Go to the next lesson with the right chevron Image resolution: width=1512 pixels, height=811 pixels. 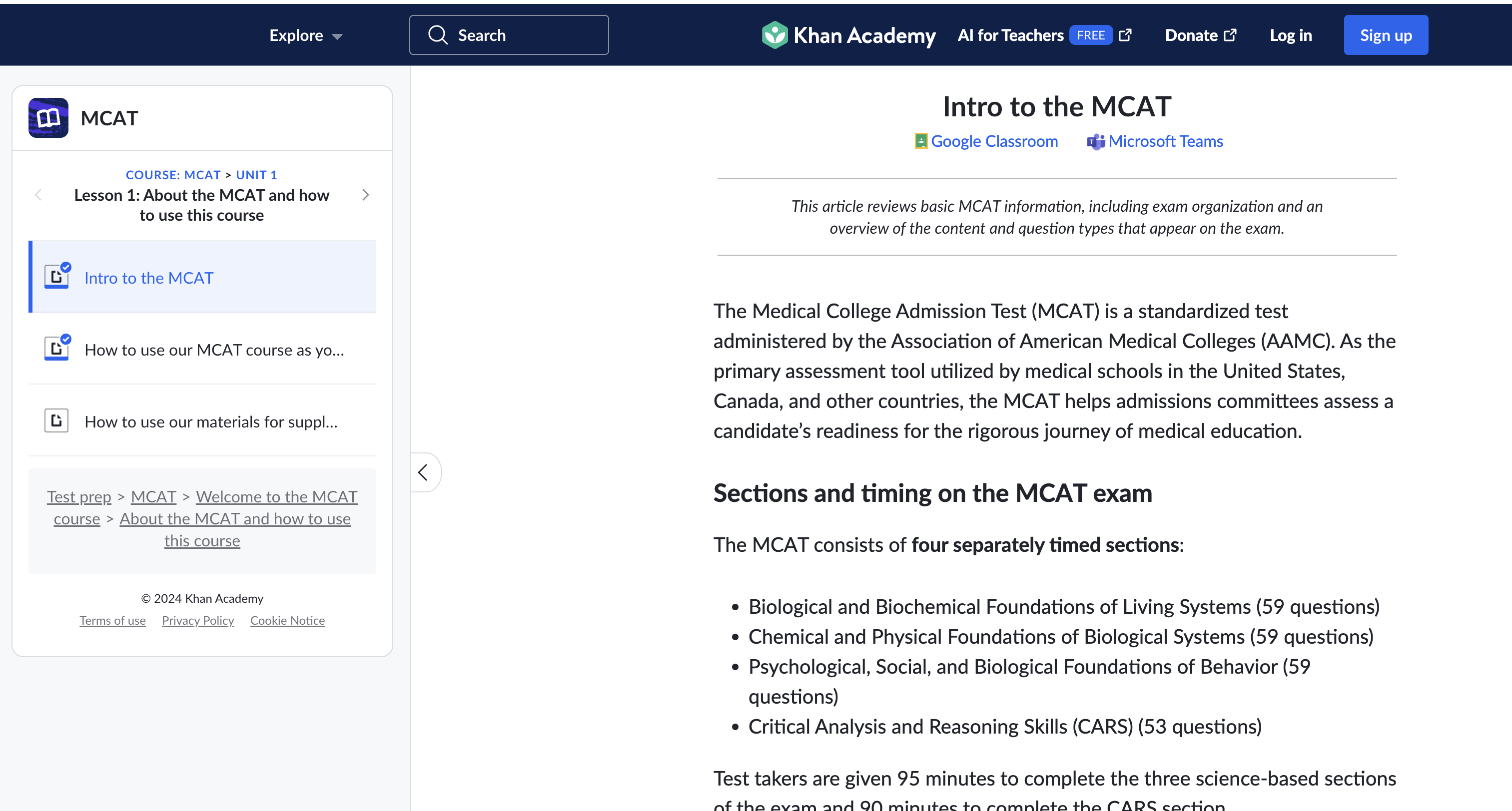tap(366, 195)
